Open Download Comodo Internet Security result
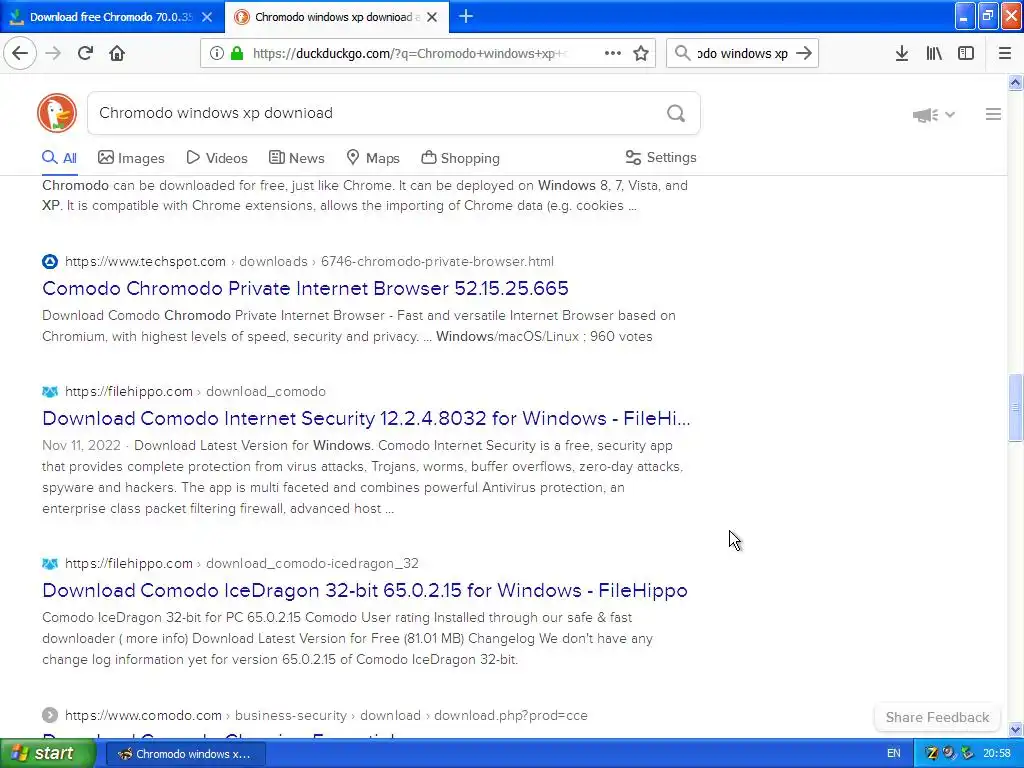This screenshot has width=1024, height=768. pos(366,418)
